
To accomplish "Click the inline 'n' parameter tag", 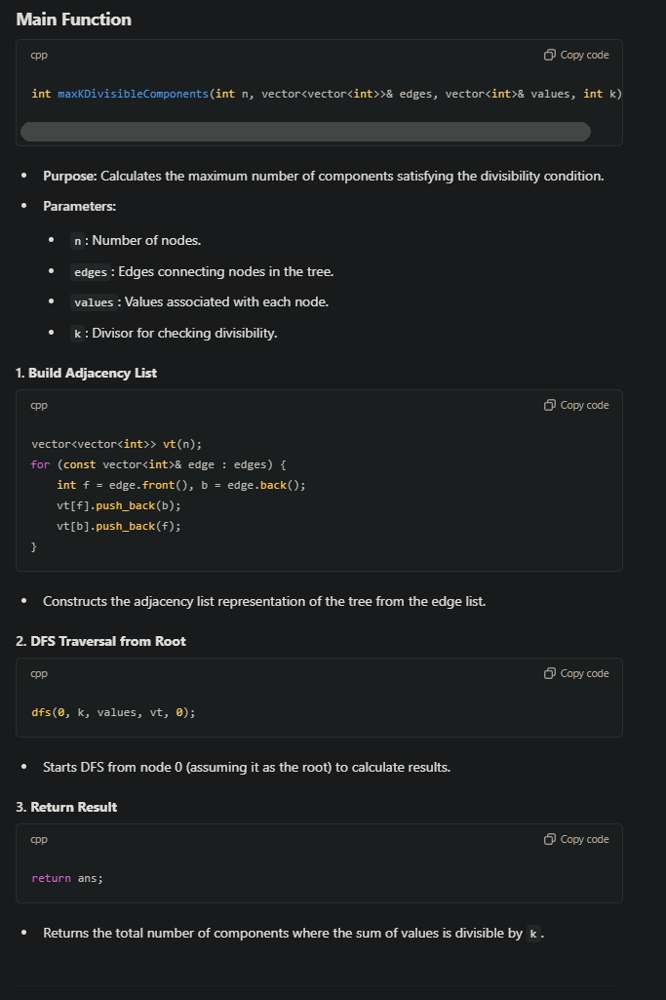I will pyautogui.click(x=78, y=241).
